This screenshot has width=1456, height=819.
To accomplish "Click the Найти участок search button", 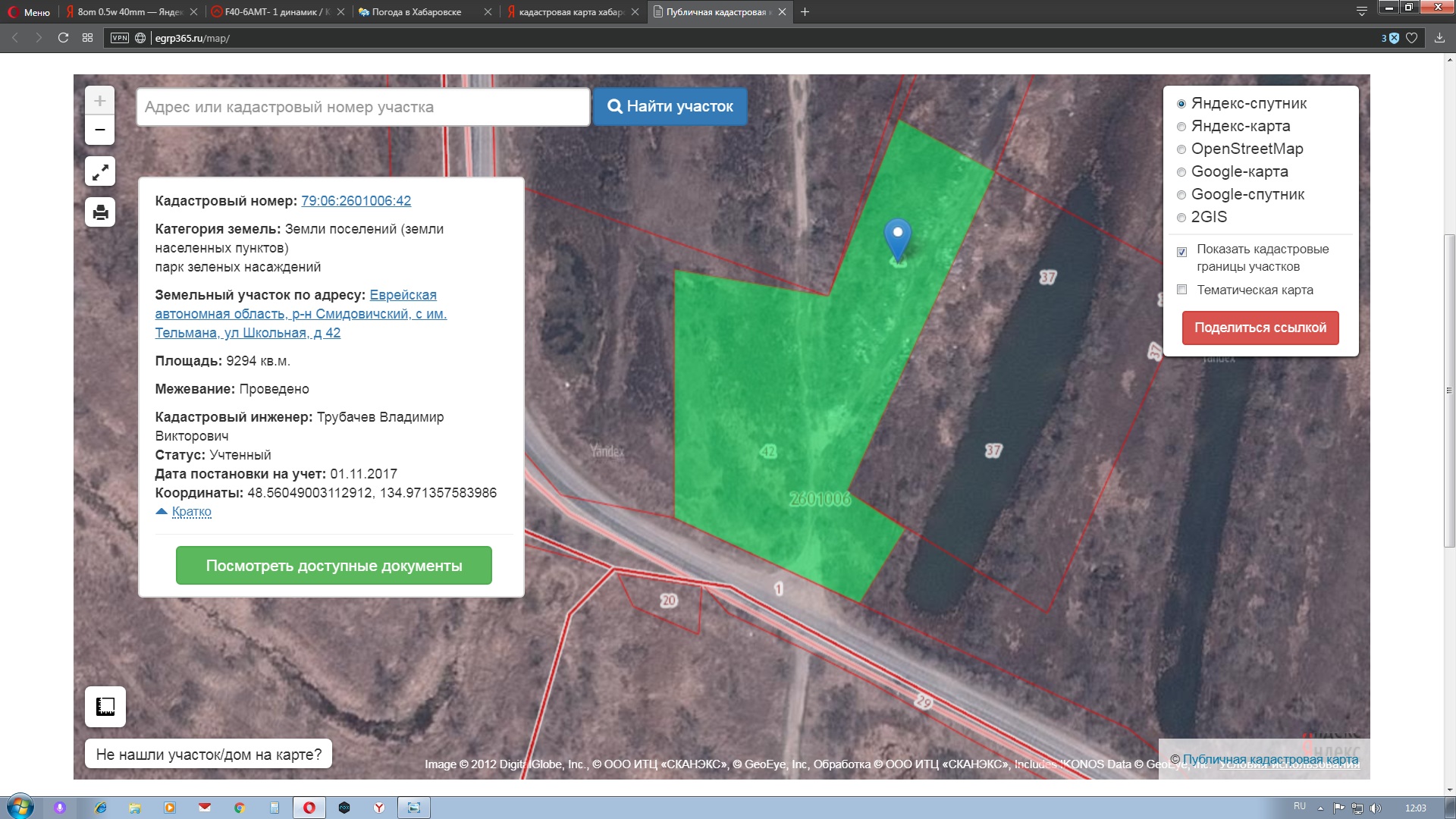I will tap(670, 107).
